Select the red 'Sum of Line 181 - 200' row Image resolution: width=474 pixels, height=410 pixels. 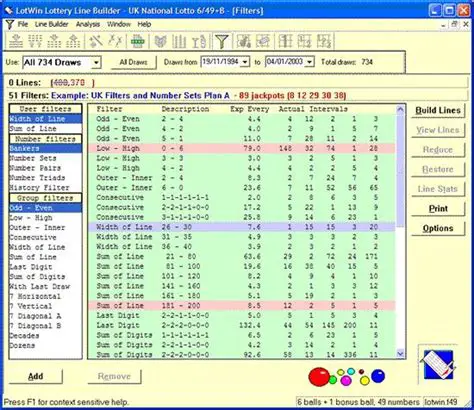pos(242,306)
